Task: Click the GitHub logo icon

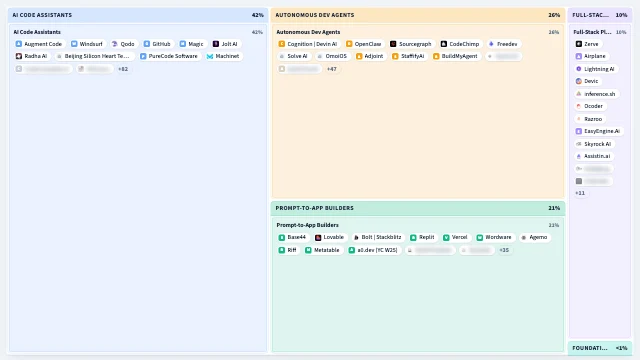Action: tap(147, 44)
